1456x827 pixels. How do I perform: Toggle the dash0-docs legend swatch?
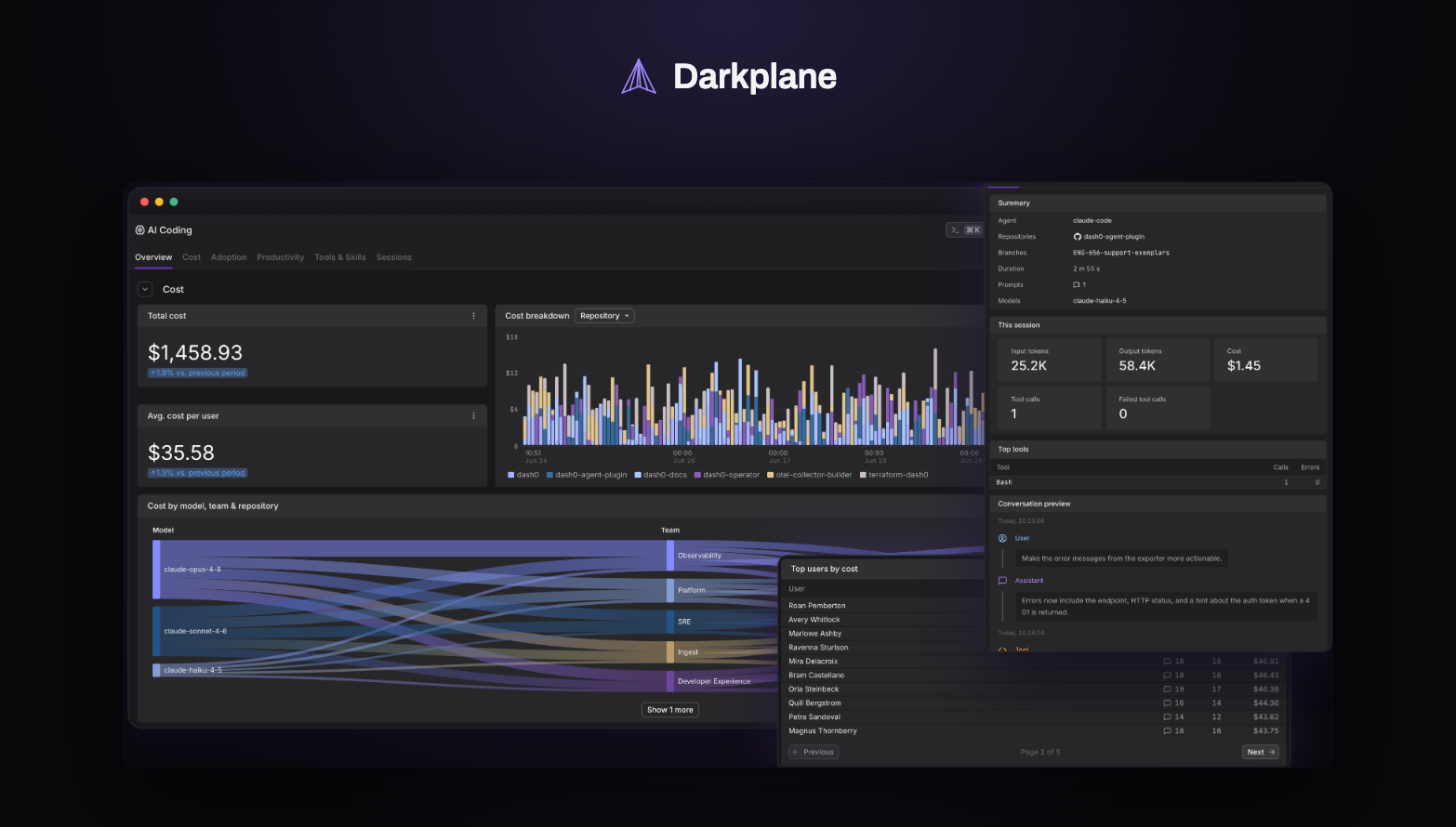(638, 475)
